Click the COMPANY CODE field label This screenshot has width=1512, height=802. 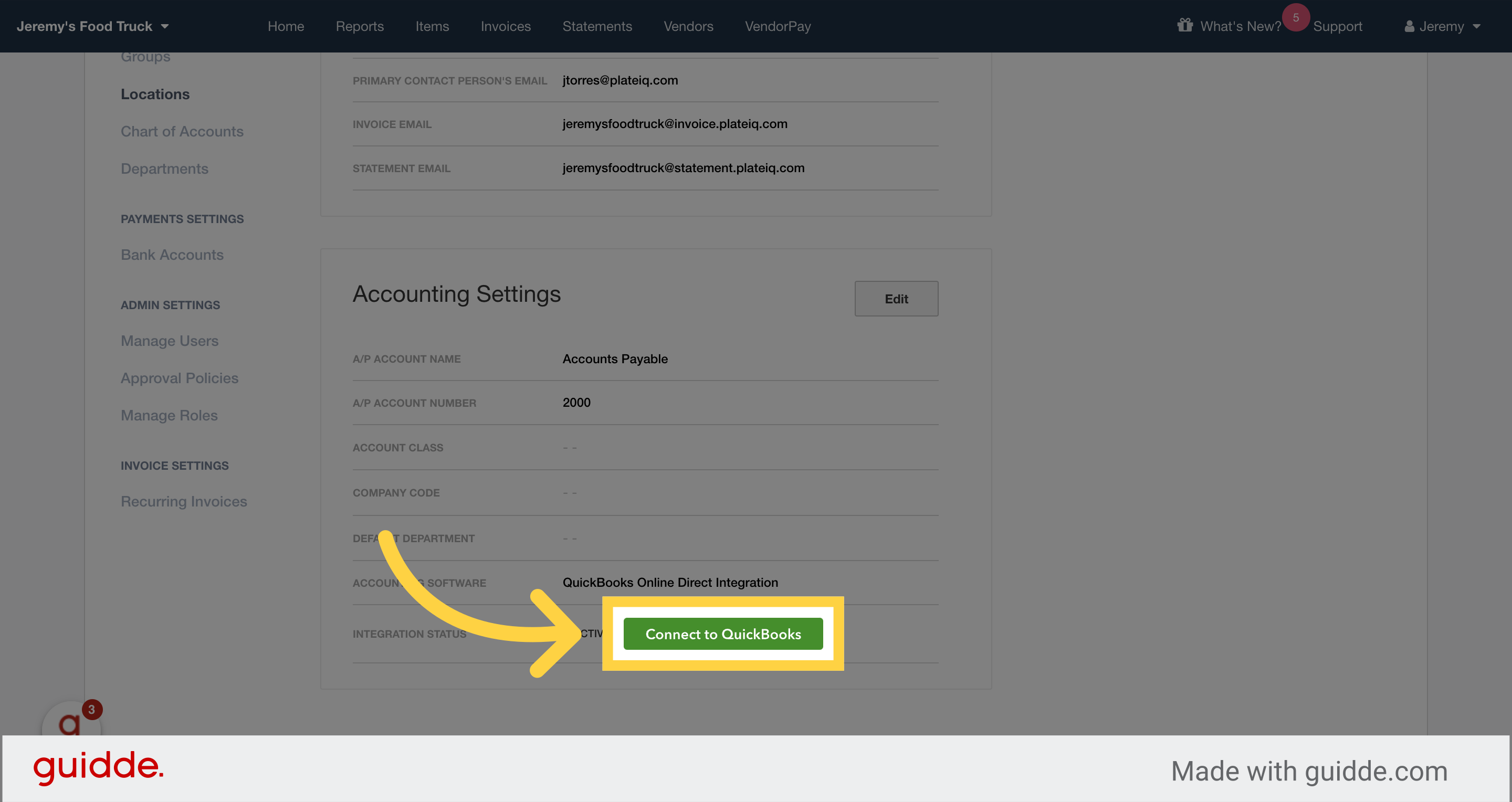click(x=396, y=493)
